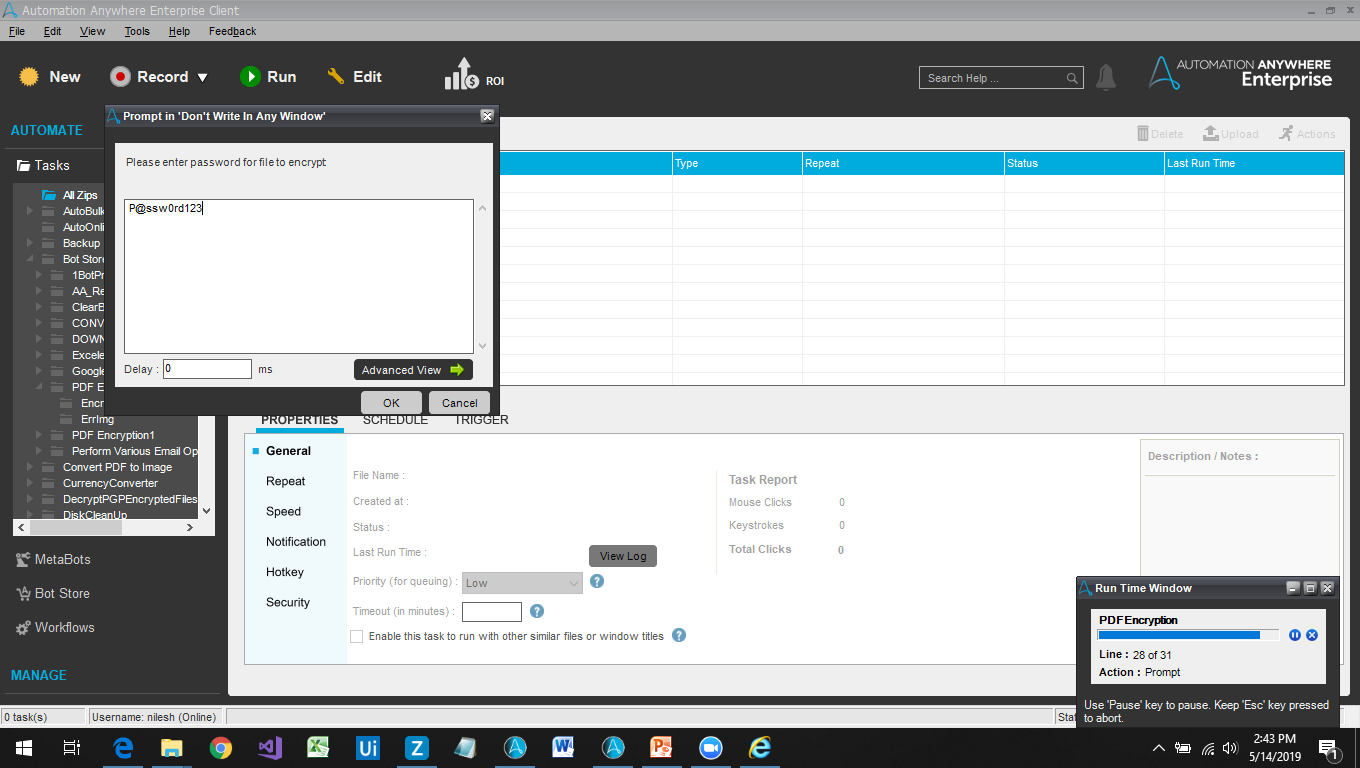
Task: Select the Hotkey properties section
Action: pyautogui.click(x=285, y=572)
